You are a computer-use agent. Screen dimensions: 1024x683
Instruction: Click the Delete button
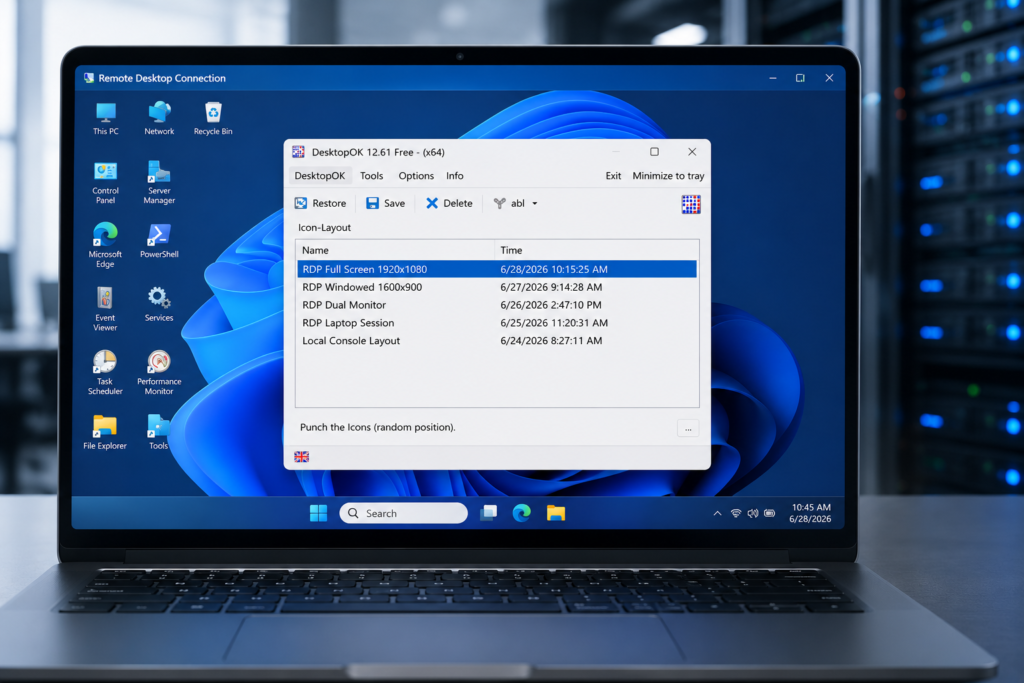point(449,204)
